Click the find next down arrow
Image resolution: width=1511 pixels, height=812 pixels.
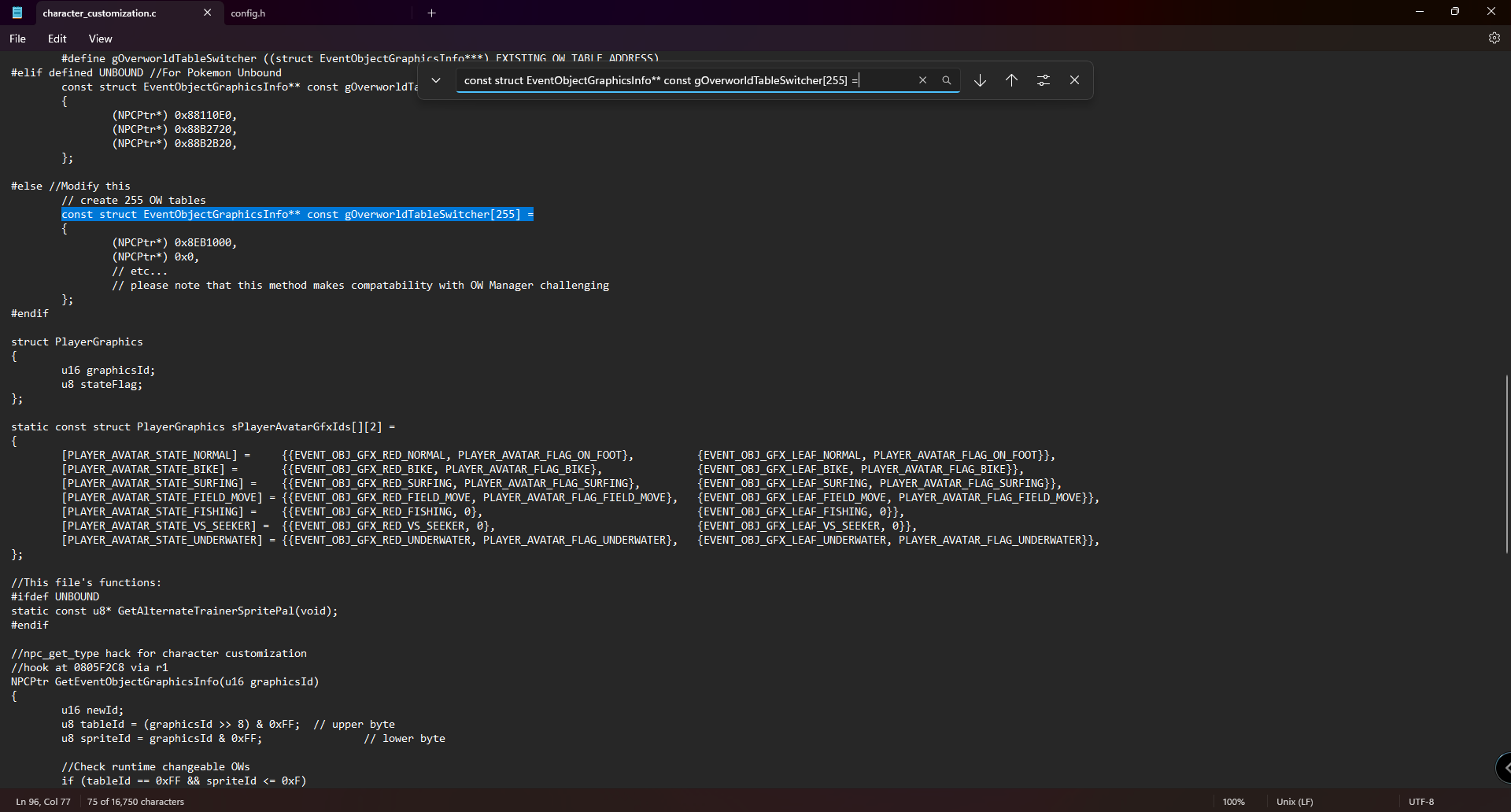pyautogui.click(x=980, y=80)
